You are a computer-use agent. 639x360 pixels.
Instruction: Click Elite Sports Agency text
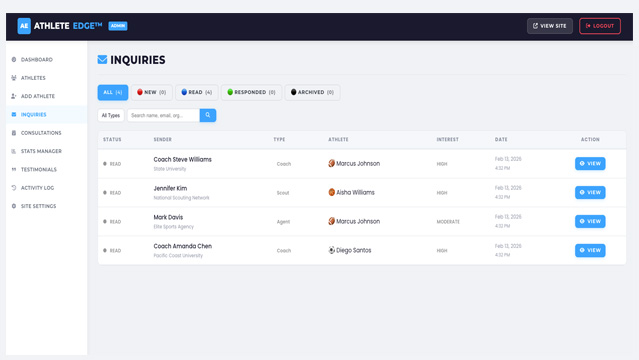pos(174,227)
